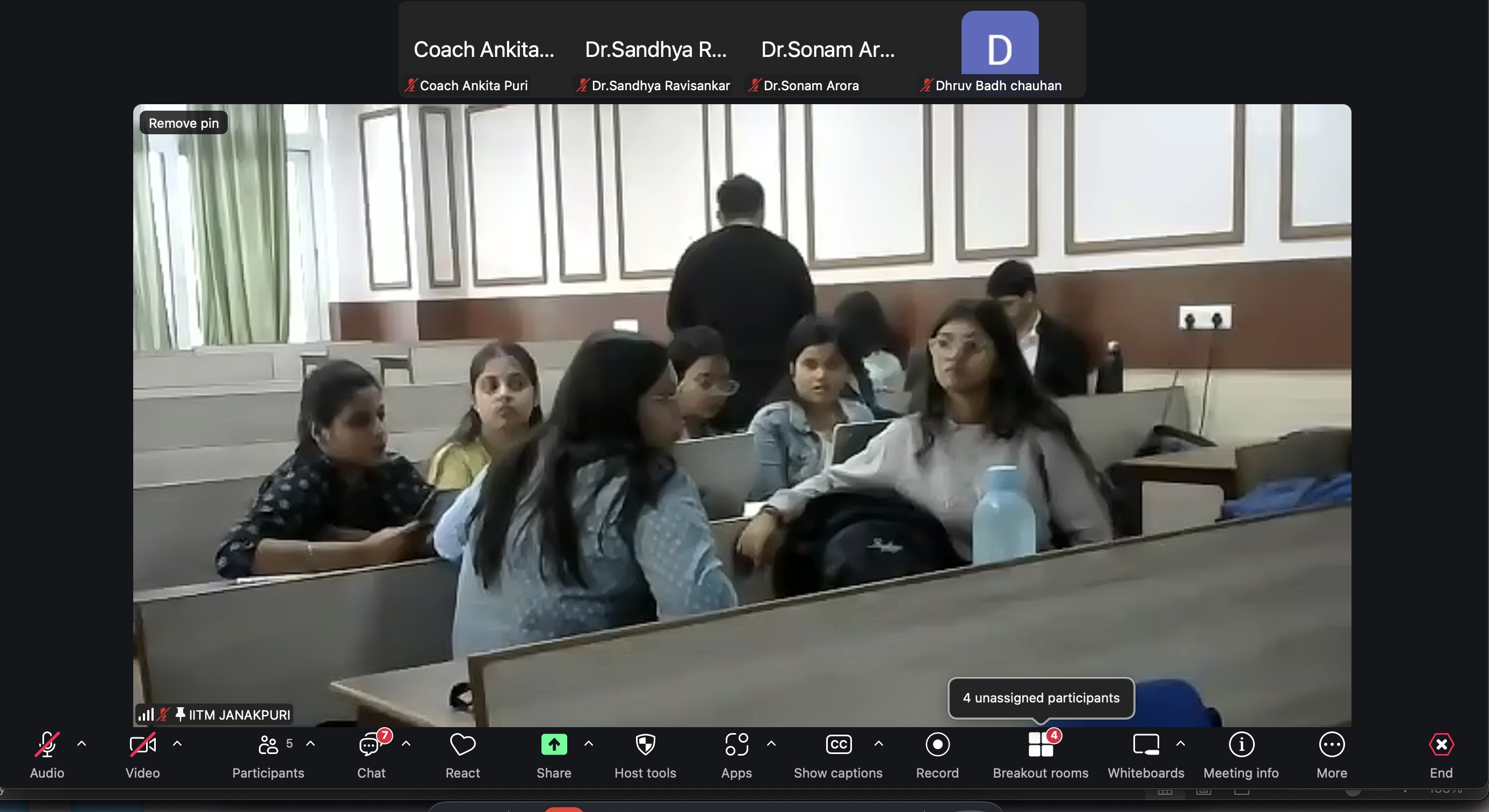Image resolution: width=1489 pixels, height=812 pixels.
Task: Click the Remove pin button
Action: click(x=183, y=123)
